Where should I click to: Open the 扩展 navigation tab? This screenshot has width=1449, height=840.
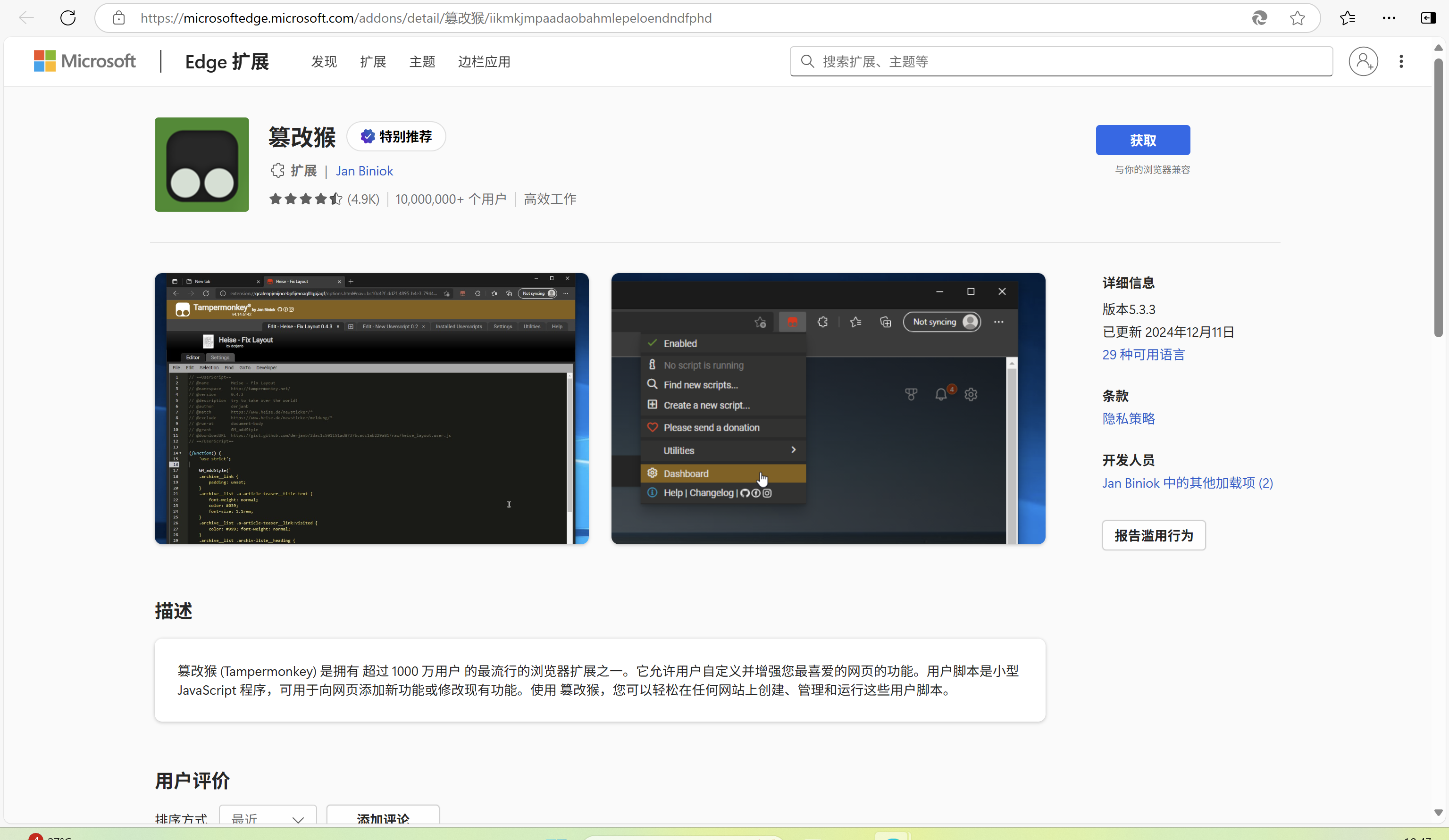point(373,61)
